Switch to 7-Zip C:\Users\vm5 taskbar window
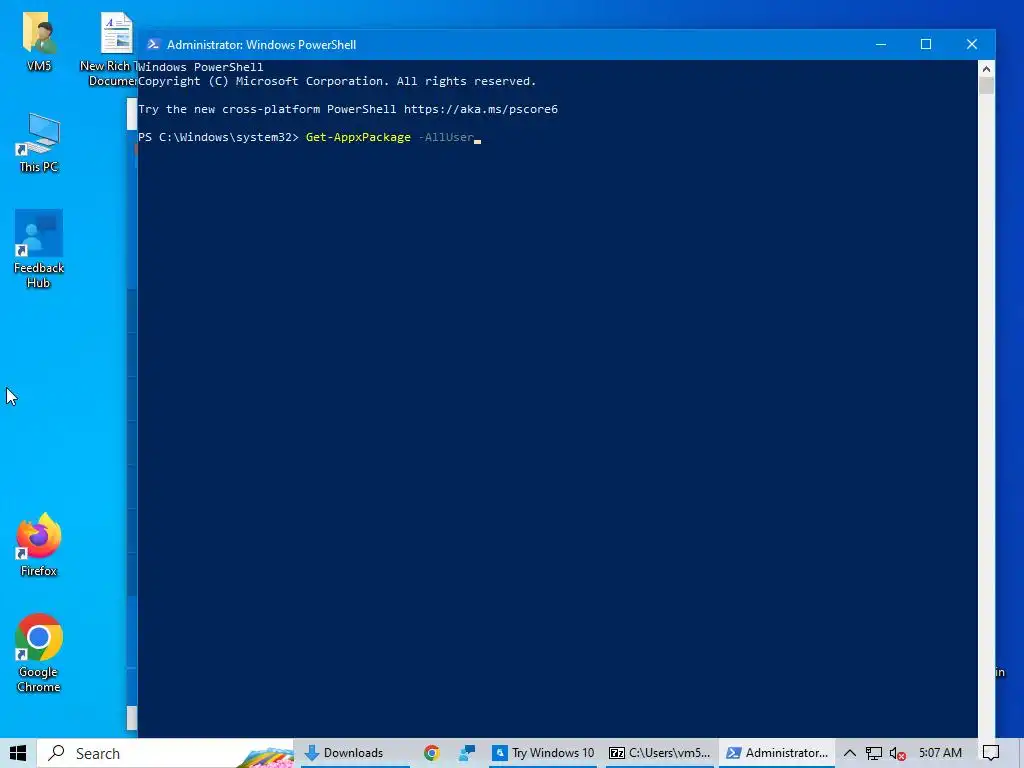This screenshot has width=1024, height=768. pos(660,753)
